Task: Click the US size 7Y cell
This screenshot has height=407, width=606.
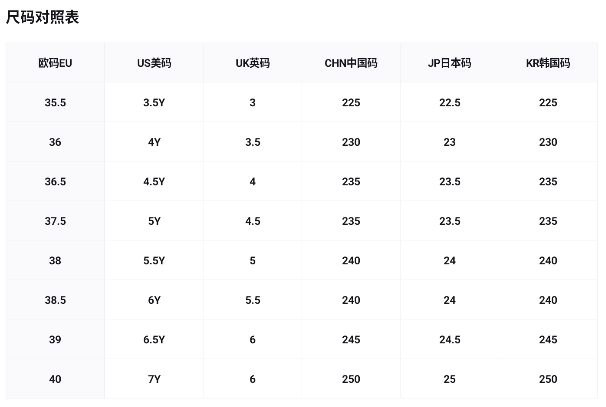Action: coord(154,379)
